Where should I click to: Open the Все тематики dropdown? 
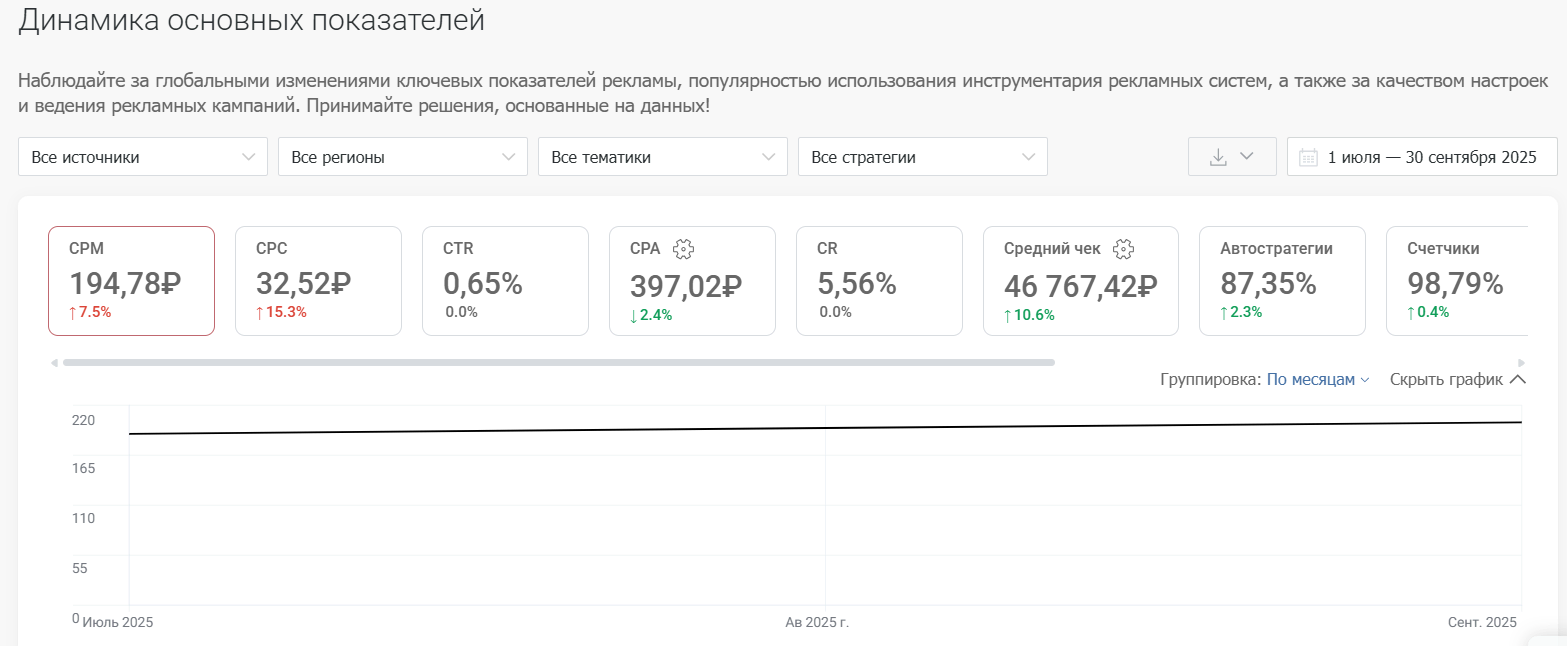663,157
